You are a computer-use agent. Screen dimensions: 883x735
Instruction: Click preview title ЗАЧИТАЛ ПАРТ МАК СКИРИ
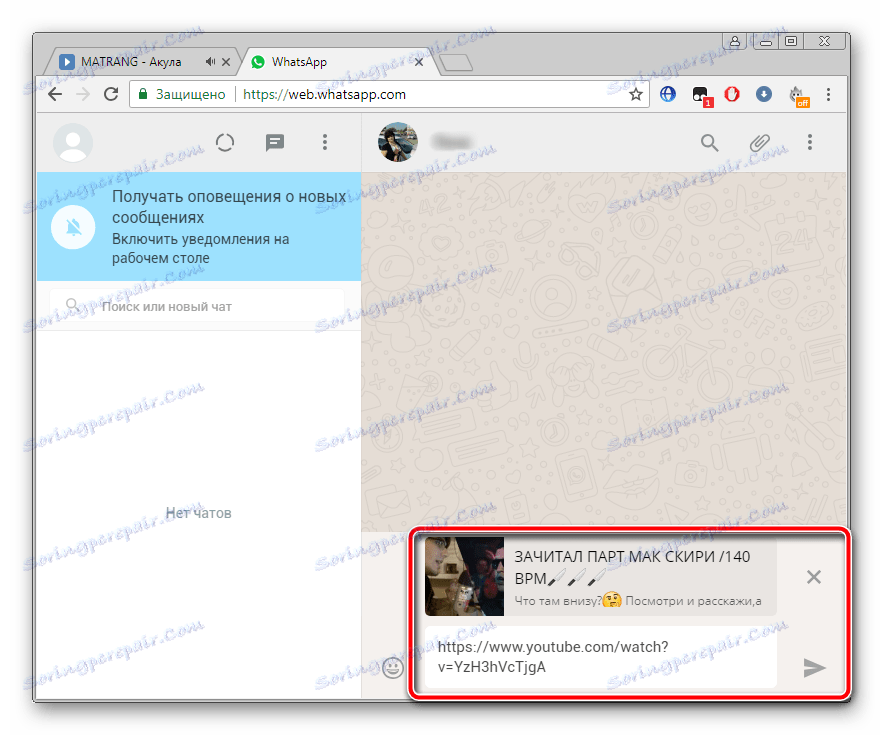(x=632, y=568)
